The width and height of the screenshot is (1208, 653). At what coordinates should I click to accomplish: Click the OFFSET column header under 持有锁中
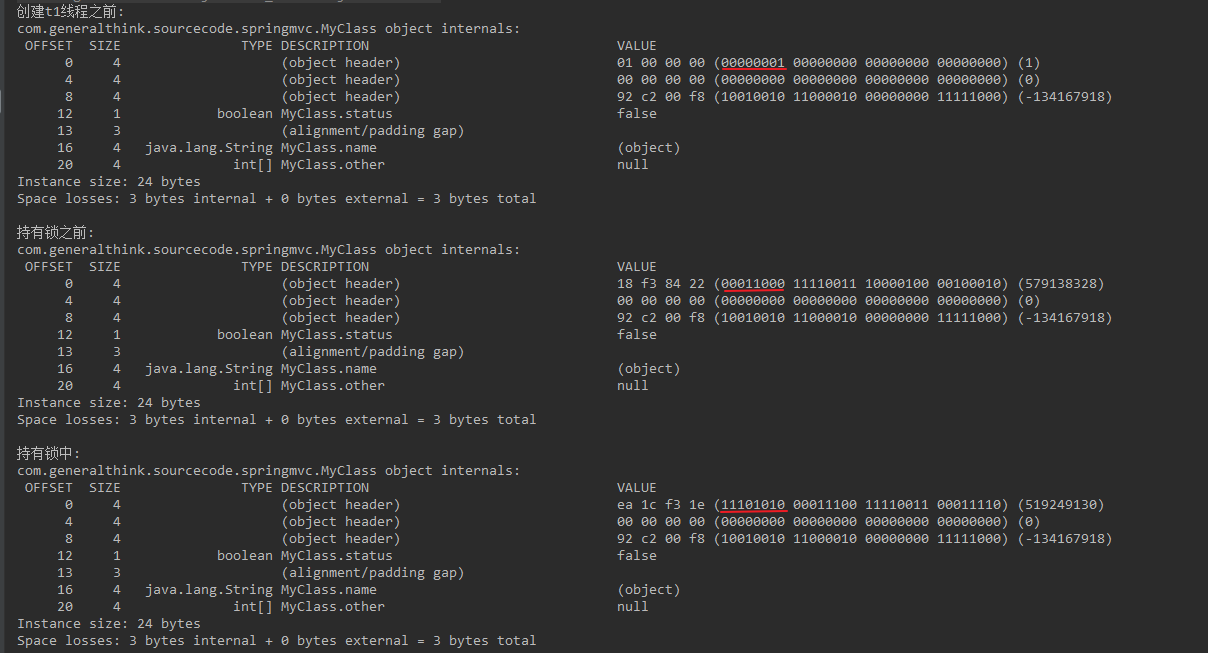pyautogui.click(x=48, y=488)
